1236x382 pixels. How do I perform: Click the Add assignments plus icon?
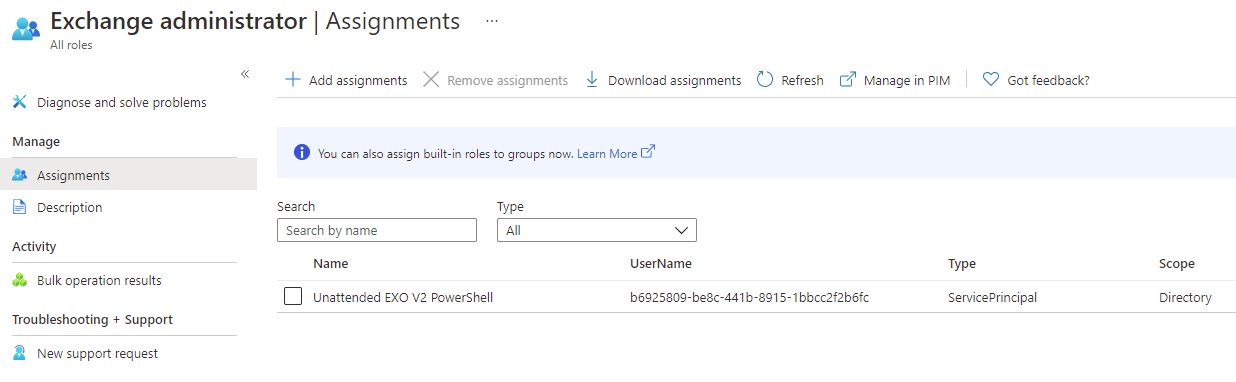(x=293, y=80)
